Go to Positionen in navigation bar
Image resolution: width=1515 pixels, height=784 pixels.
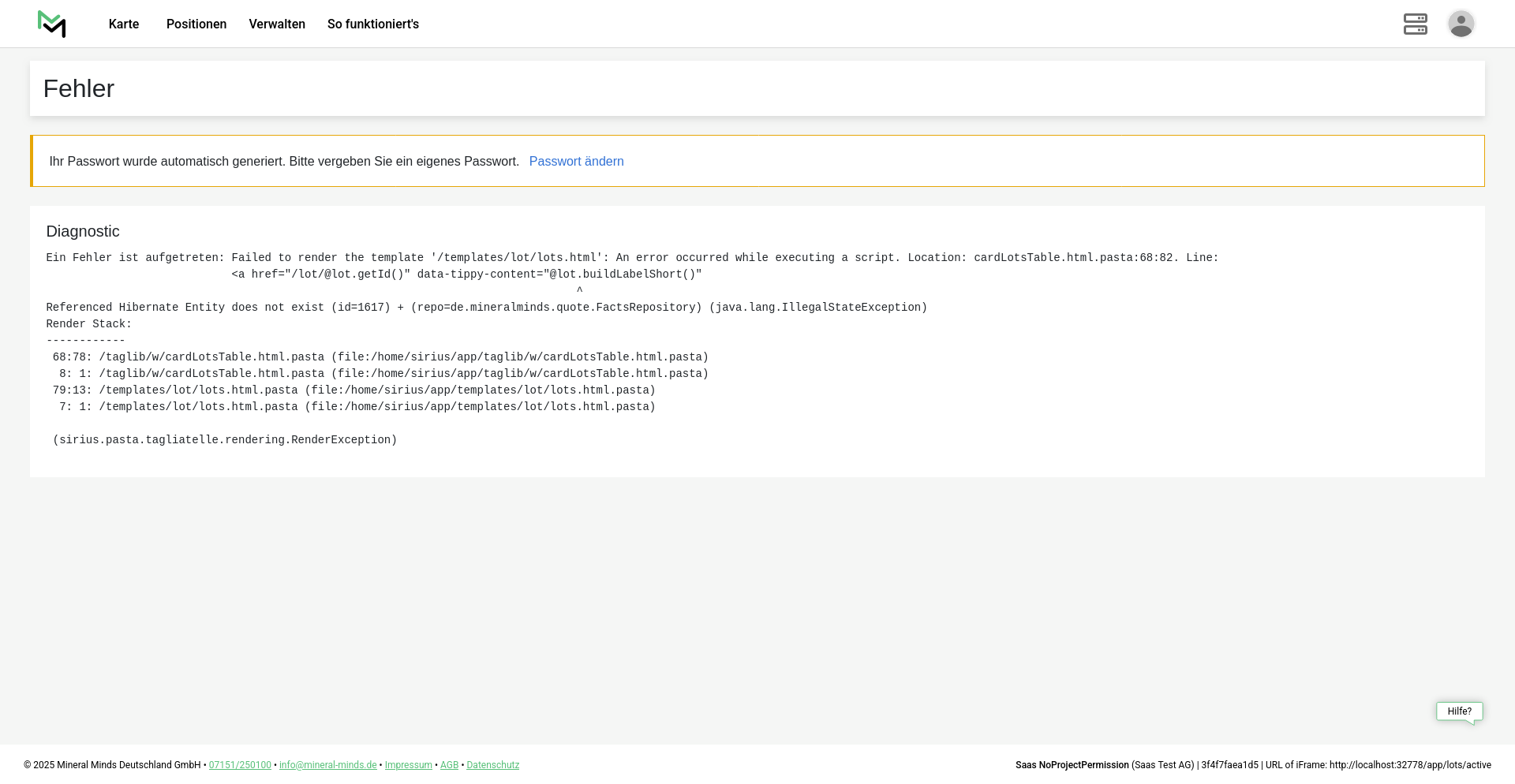(196, 24)
